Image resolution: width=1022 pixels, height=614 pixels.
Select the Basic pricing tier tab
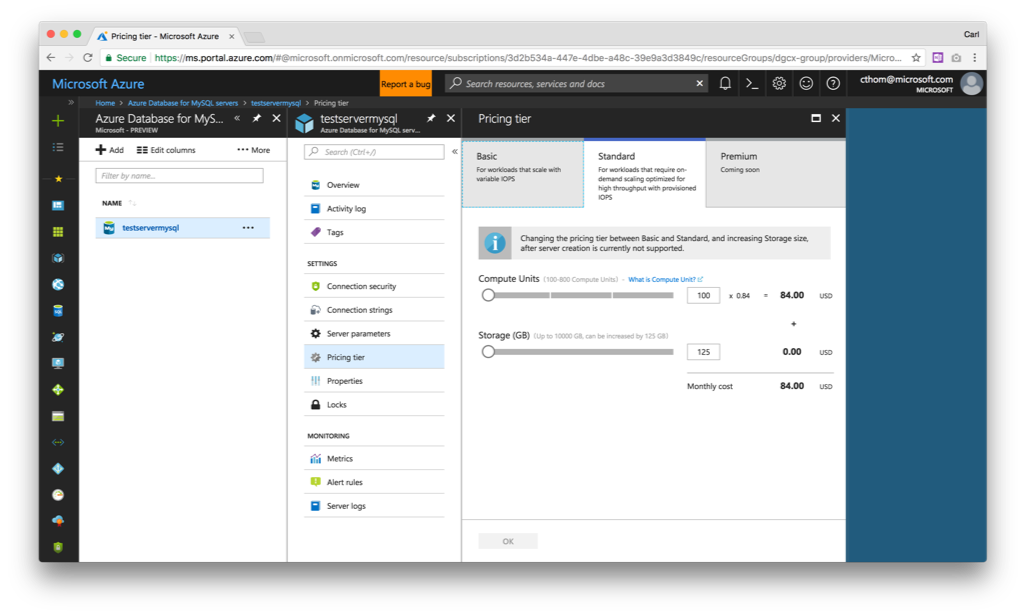pyautogui.click(x=523, y=173)
